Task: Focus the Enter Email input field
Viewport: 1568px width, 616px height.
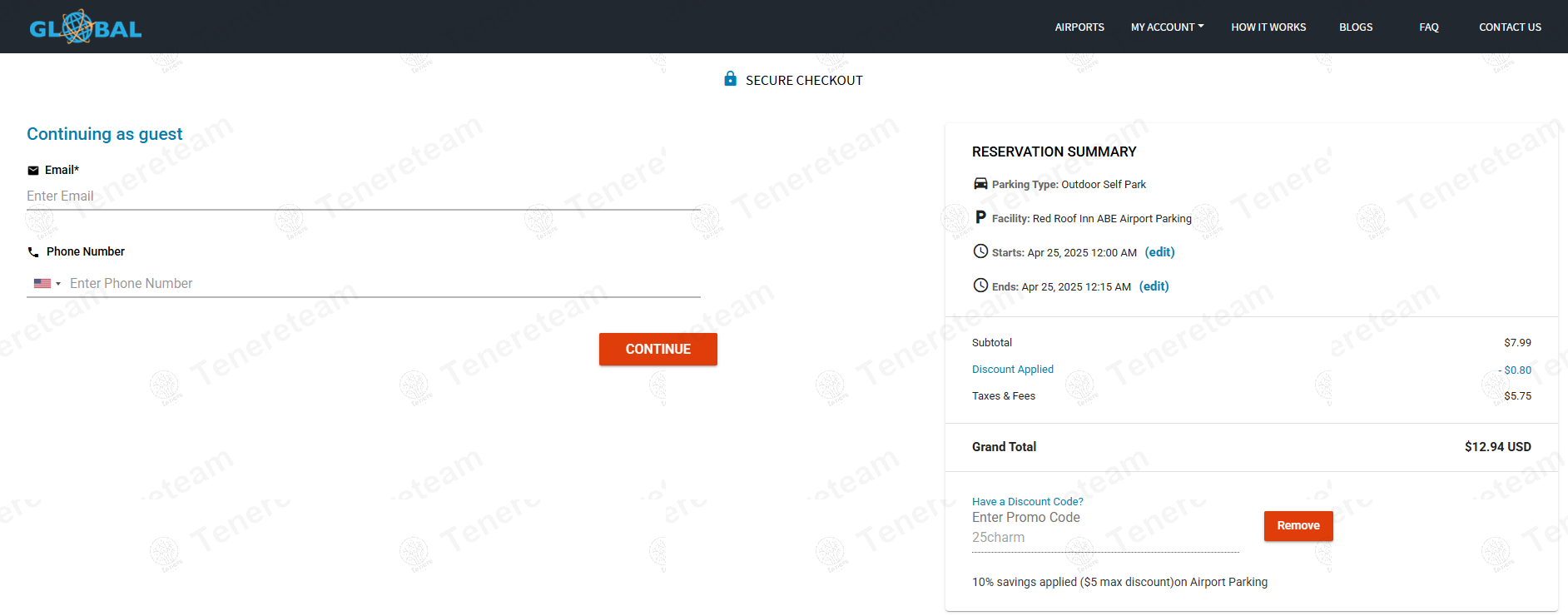Action: tap(363, 196)
